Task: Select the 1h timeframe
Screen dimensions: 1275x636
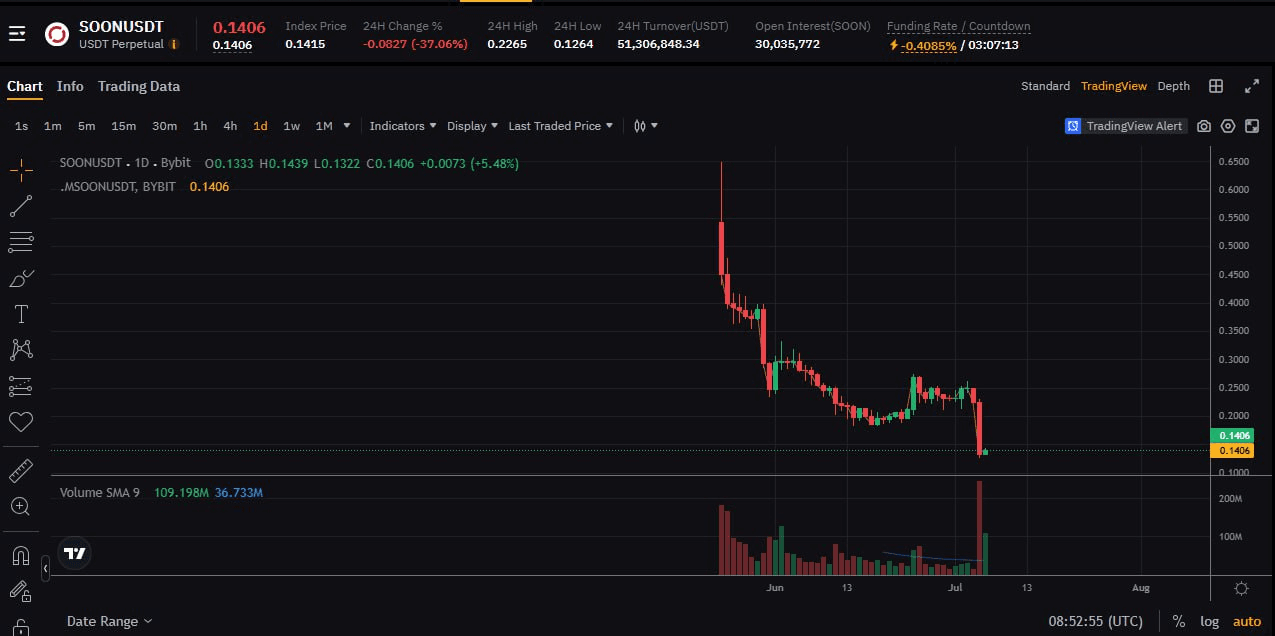Action: pyautogui.click(x=200, y=126)
